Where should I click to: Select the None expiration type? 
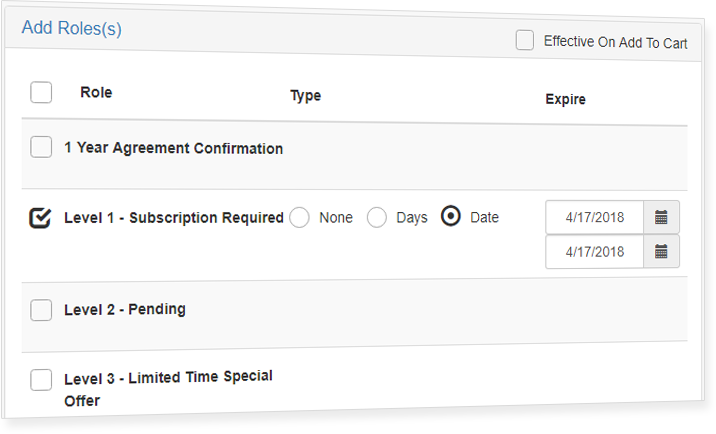(299, 217)
